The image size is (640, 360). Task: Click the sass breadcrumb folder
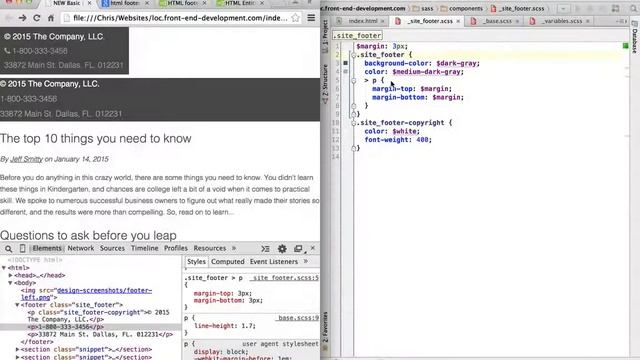423,9
